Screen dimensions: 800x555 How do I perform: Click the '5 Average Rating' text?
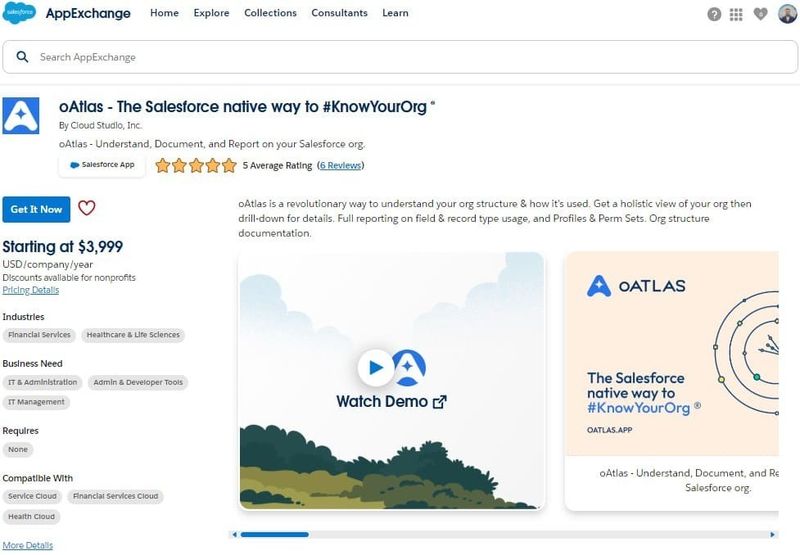coord(277,165)
